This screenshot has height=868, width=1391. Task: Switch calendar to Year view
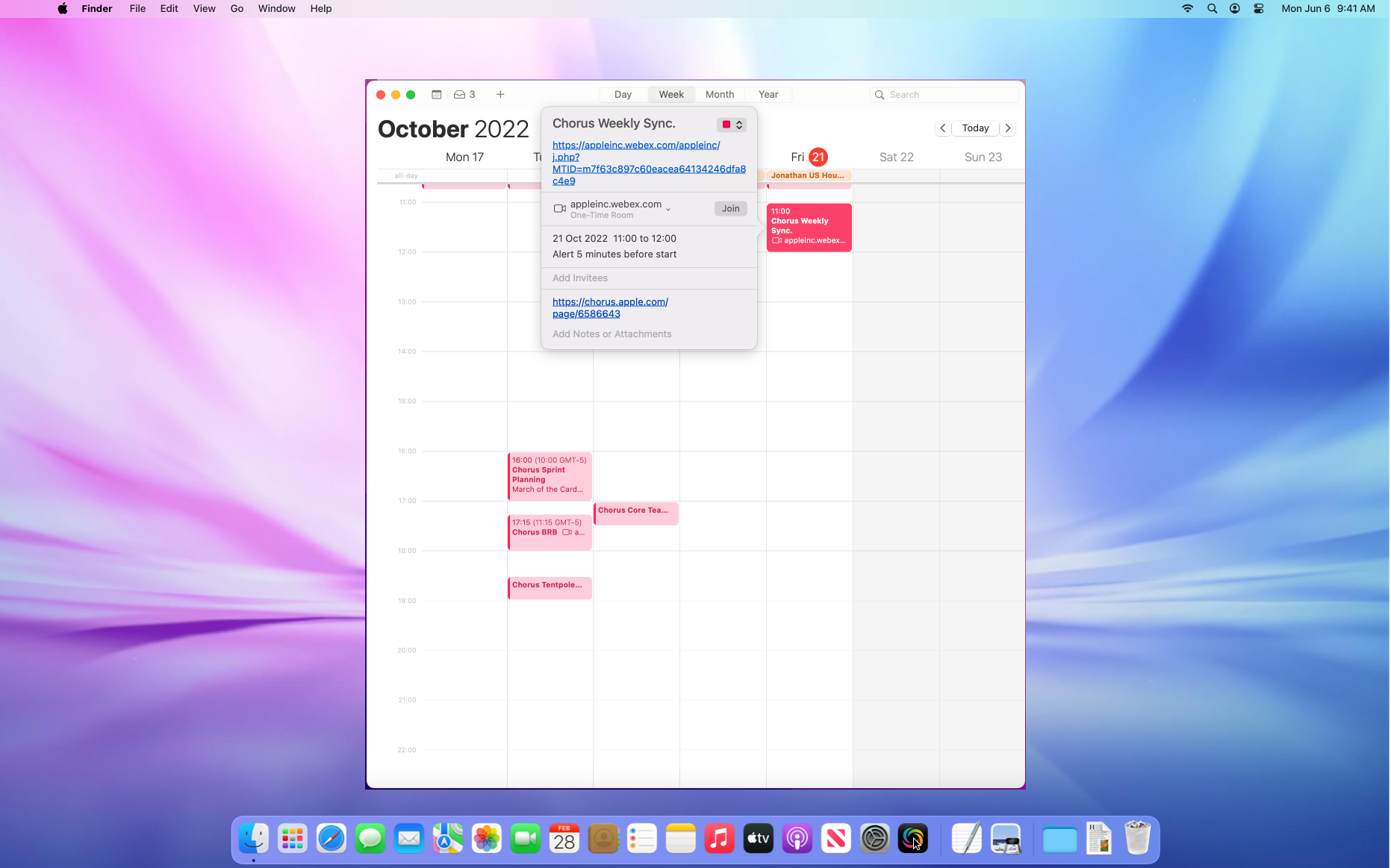[768, 95]
